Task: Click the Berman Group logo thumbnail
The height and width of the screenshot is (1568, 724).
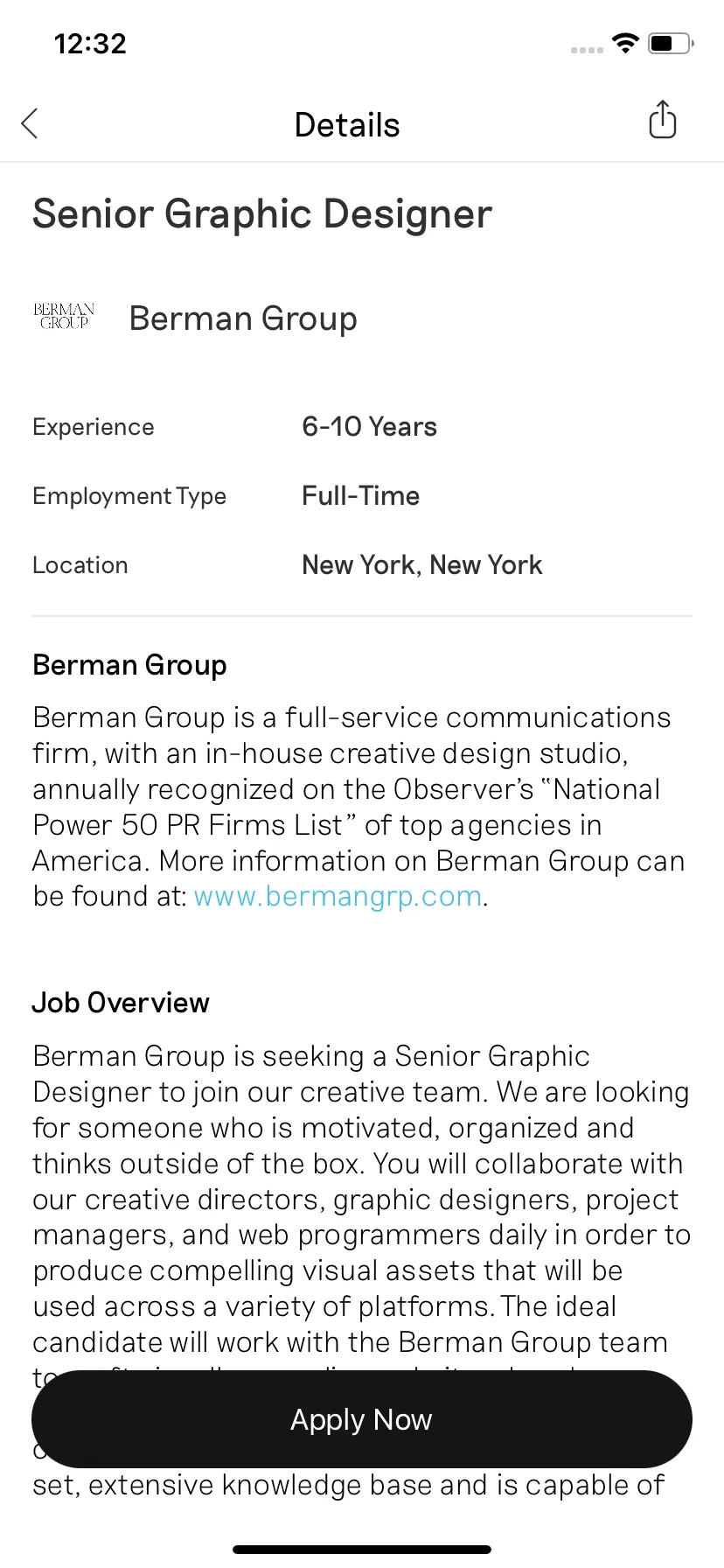Action: [x=64, y=317]
